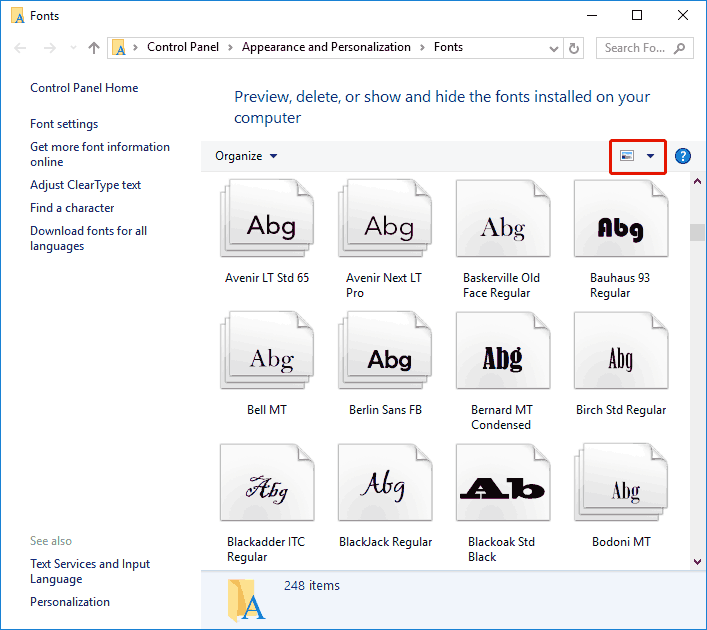This screenshot has height=630, width=707.
Task: Click the change view icon button
Action: [x=627, y=156]
